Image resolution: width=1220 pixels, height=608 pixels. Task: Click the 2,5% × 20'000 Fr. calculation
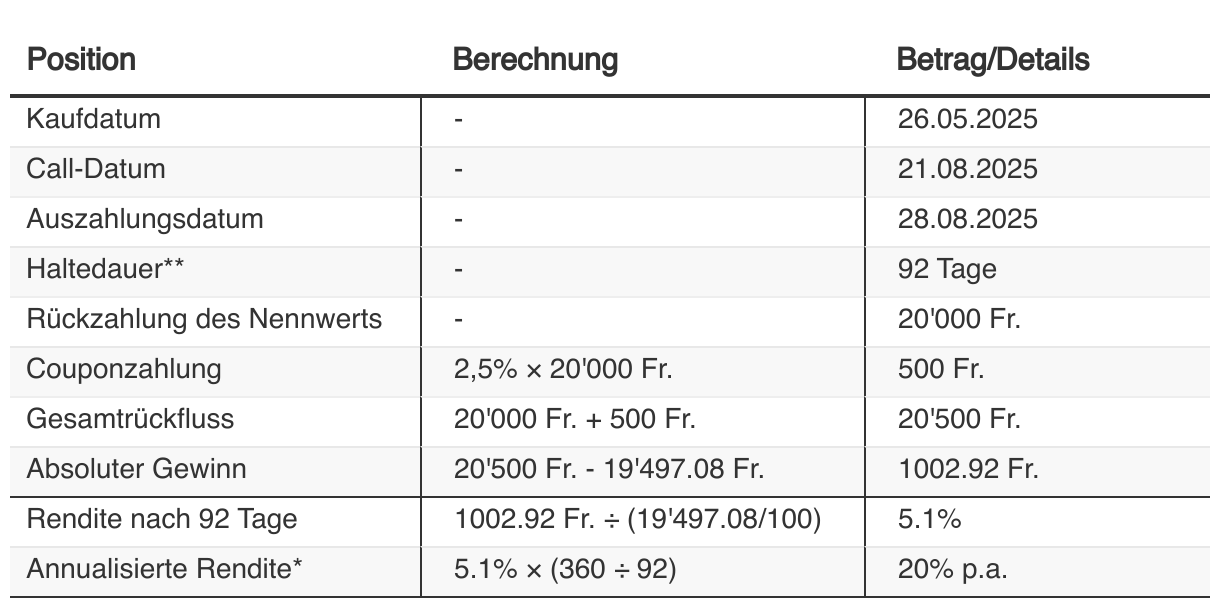coord(563,370)
